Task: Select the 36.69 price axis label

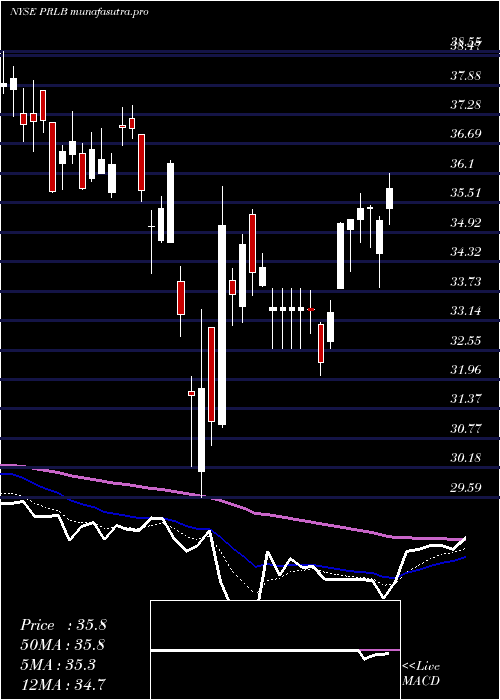Action: 466,134
